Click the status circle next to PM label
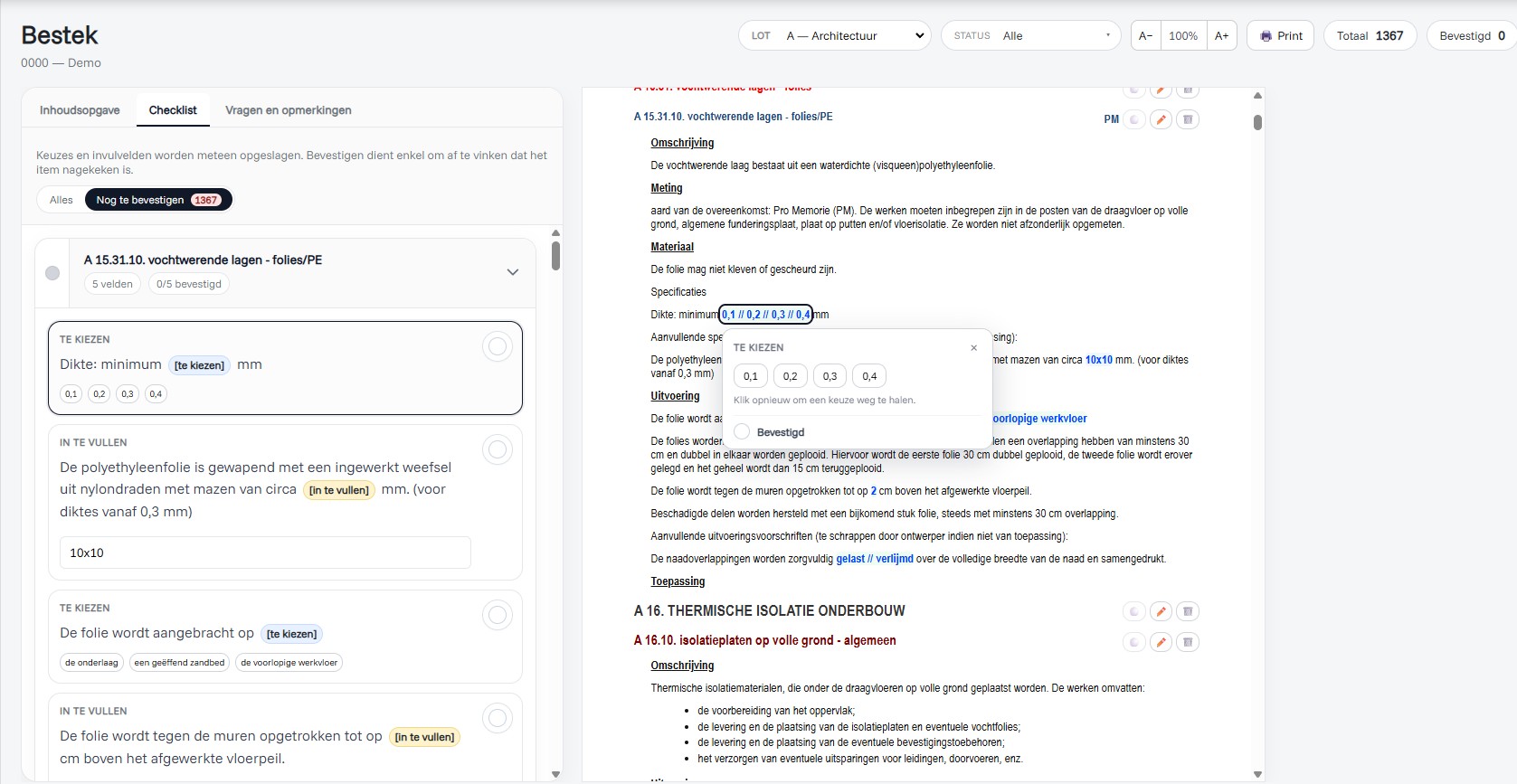 click(1134, 119)
